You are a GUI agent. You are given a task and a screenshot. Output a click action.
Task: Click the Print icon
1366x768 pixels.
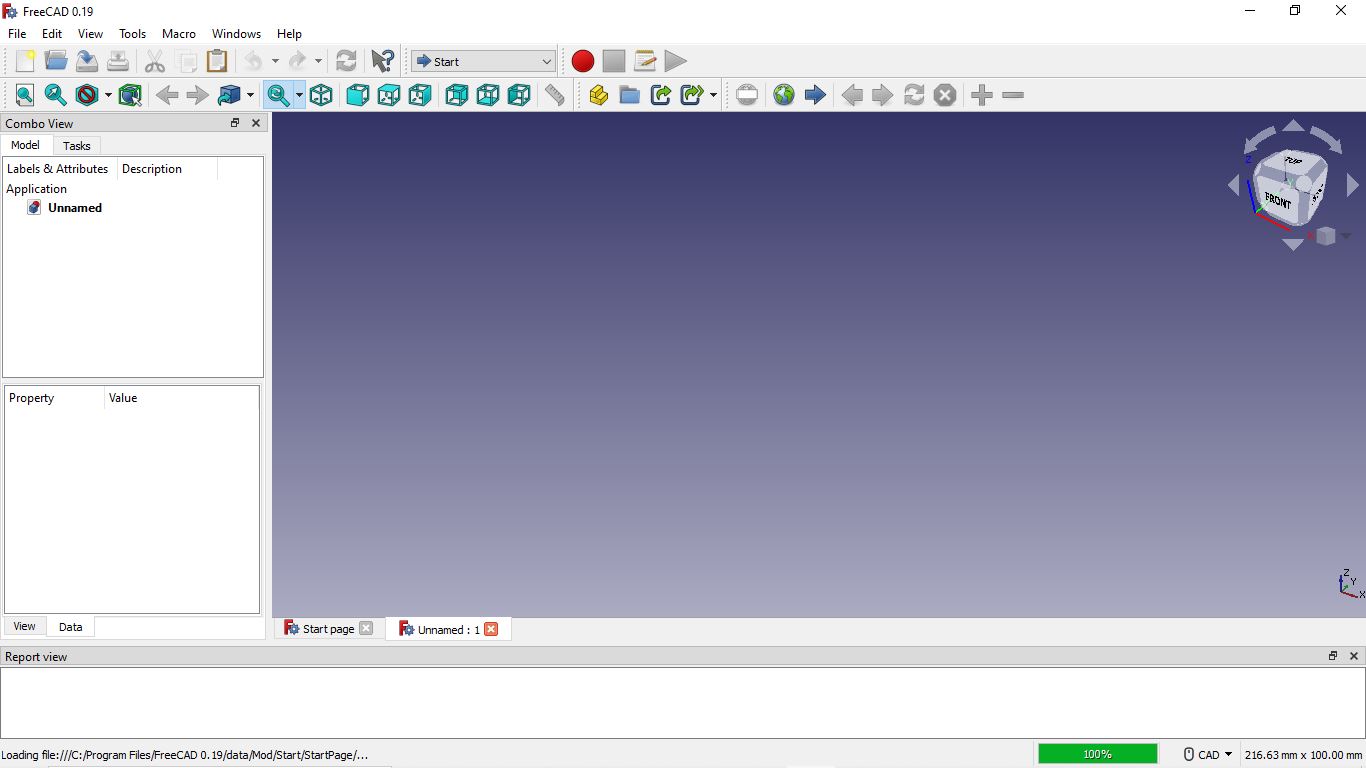(118, 61)
